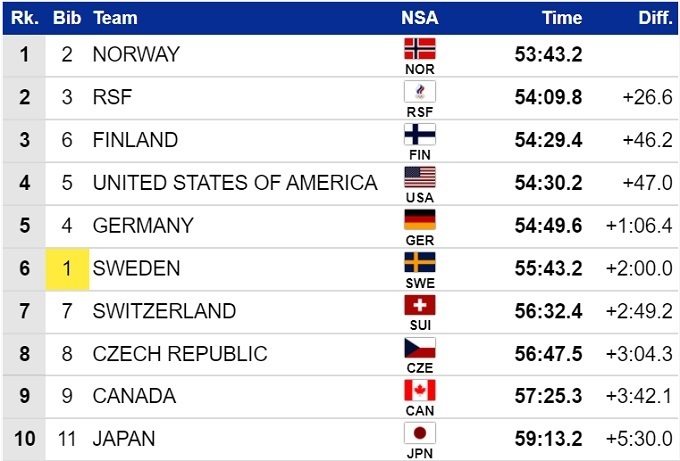
Task: Click the Japan flag icon
Action: (420, 433)
